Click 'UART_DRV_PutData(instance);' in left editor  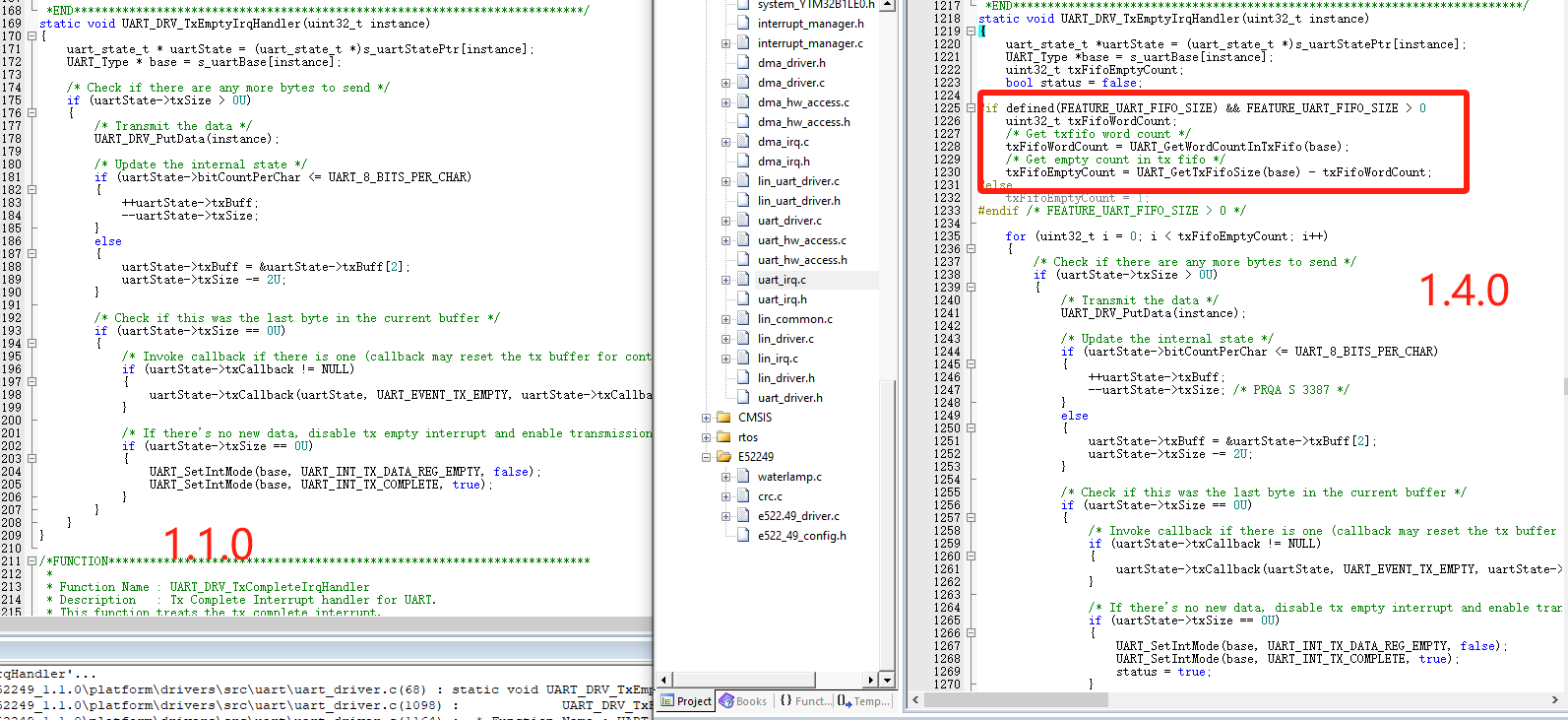coord(187,139)
